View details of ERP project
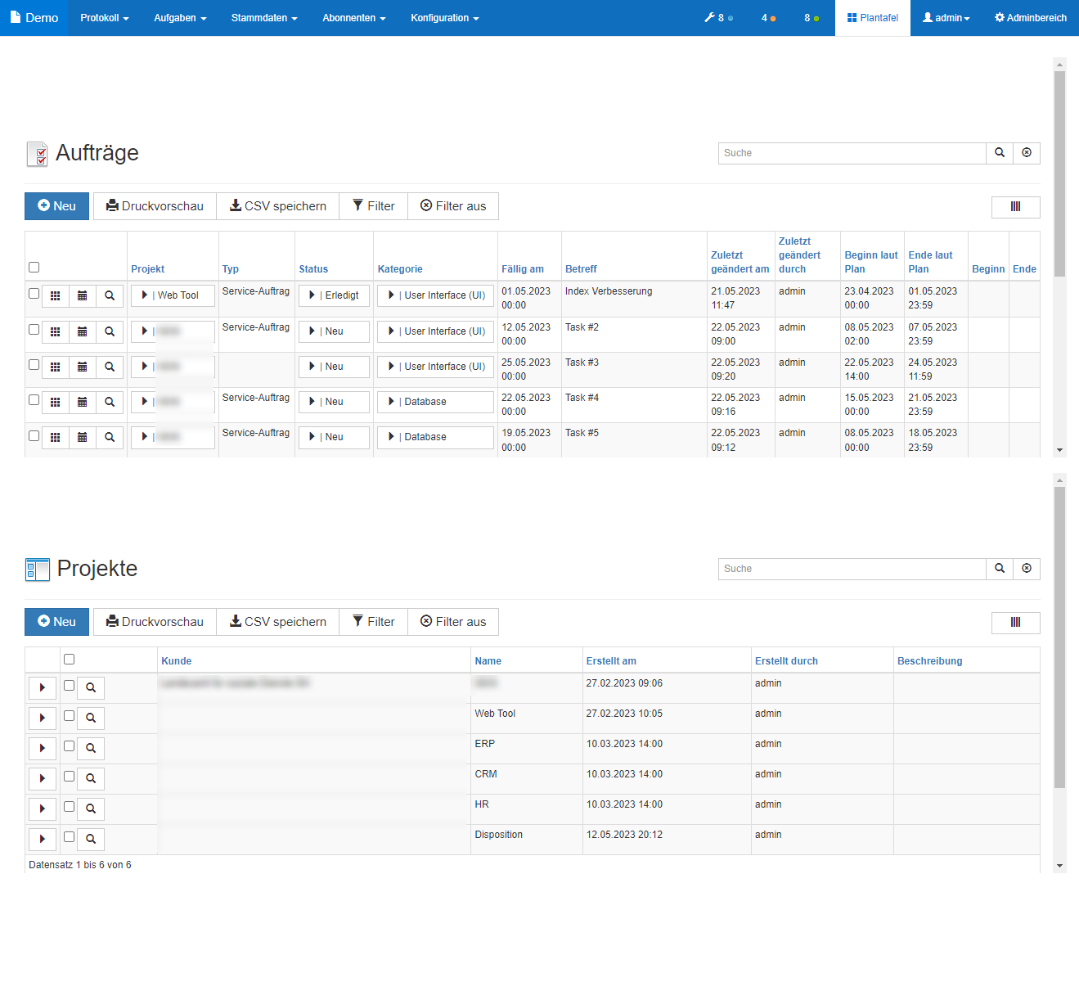 (x=91, y=748)
